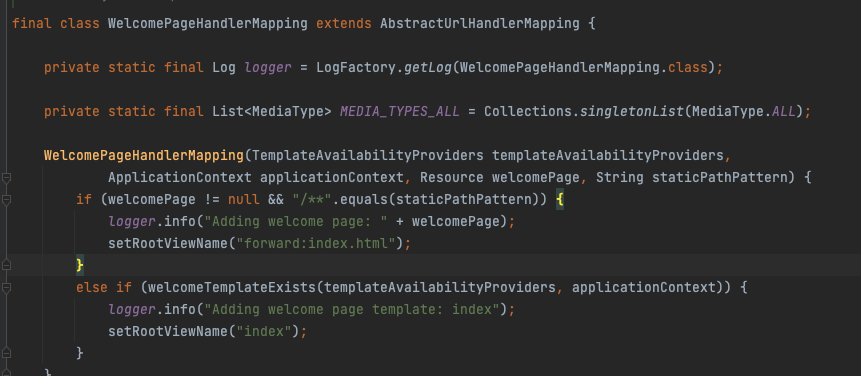Image resolution: width=861 pixels, height=376 pixels.
Task: Click the yellow 'WelcomePageHandlerMapping' constructor name
Action: coord(144,155)
